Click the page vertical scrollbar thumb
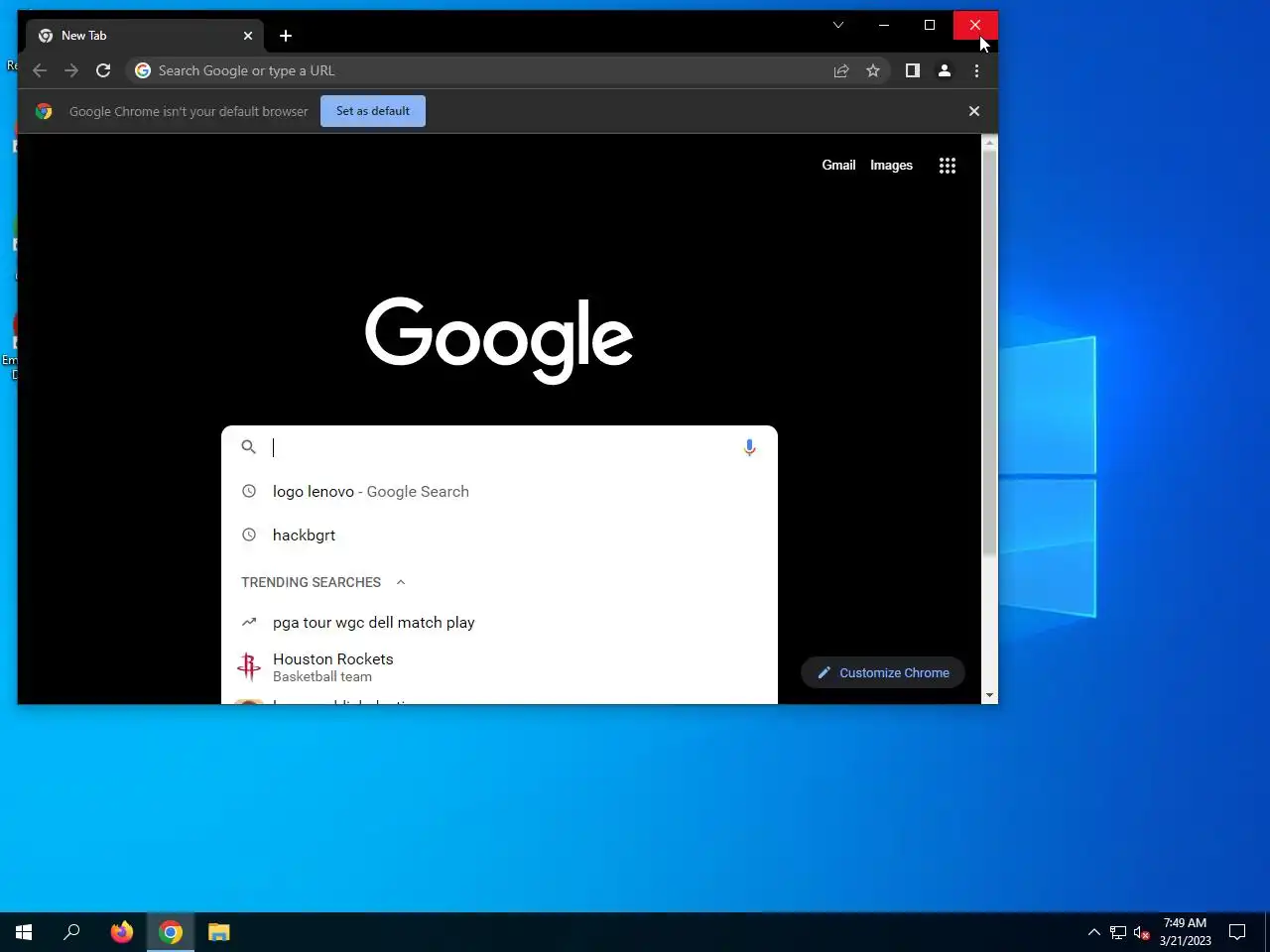 coord(989,354)
